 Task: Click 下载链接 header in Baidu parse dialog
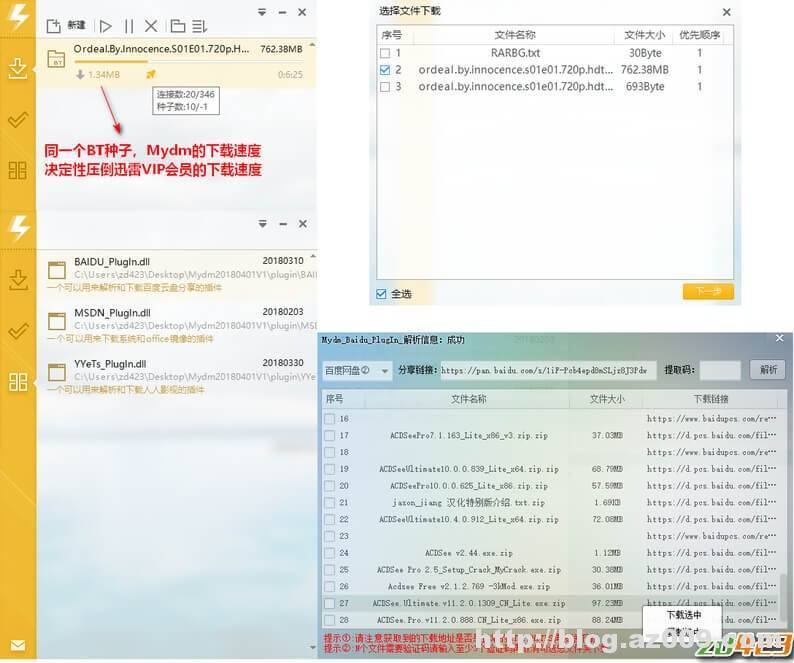[x=711, y=399]
